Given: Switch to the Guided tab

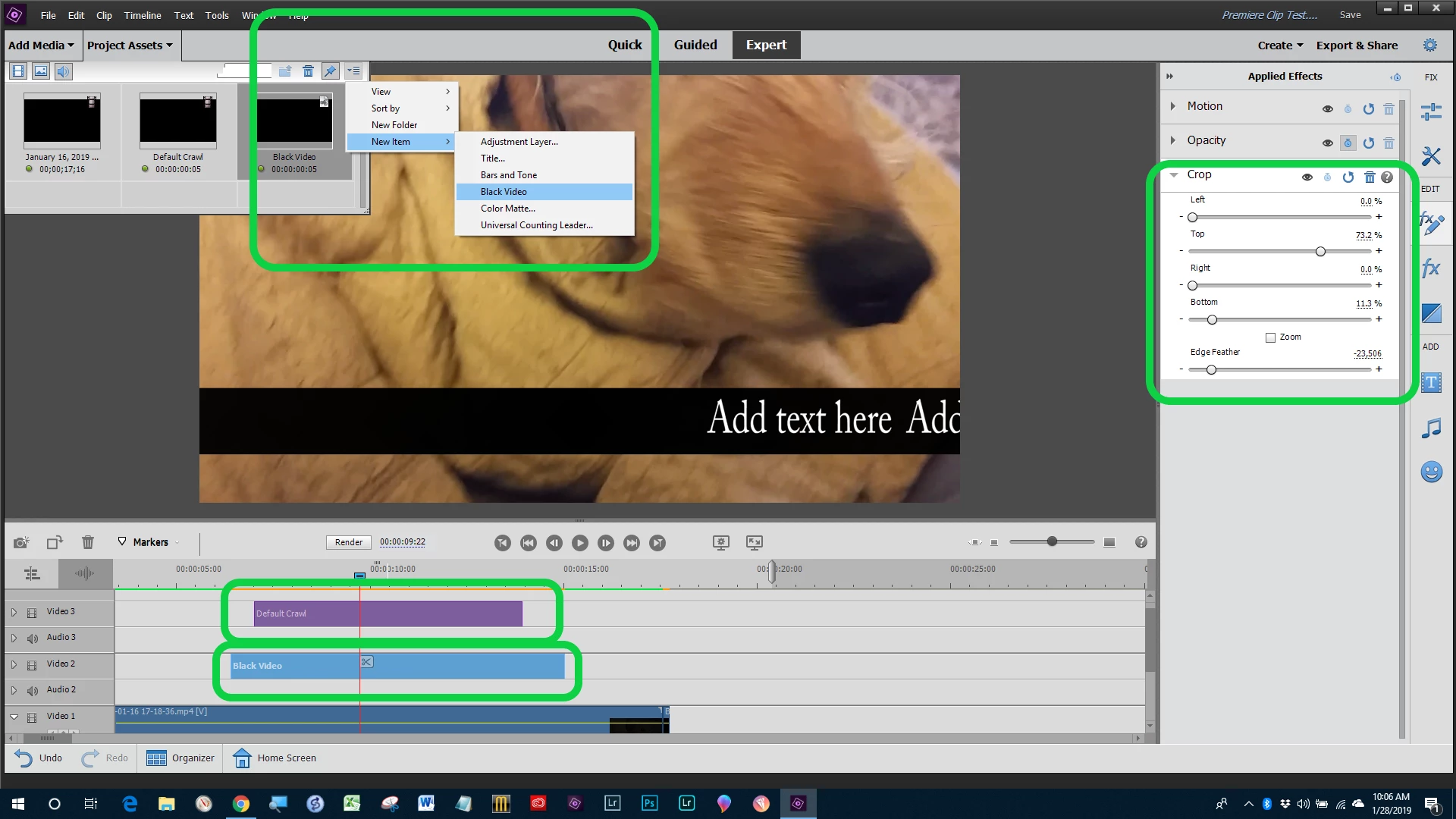Looking at the screenshot, I should pos(695,45).
